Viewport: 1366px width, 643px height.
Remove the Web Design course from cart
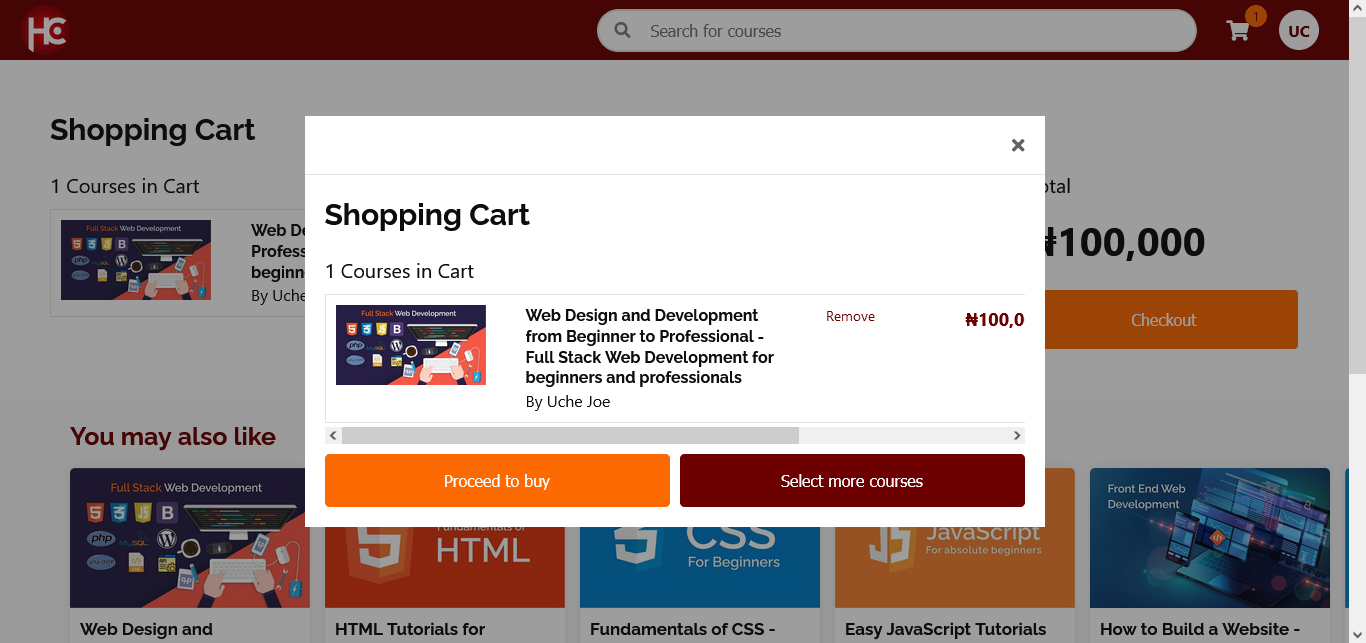tap(850, 317)
